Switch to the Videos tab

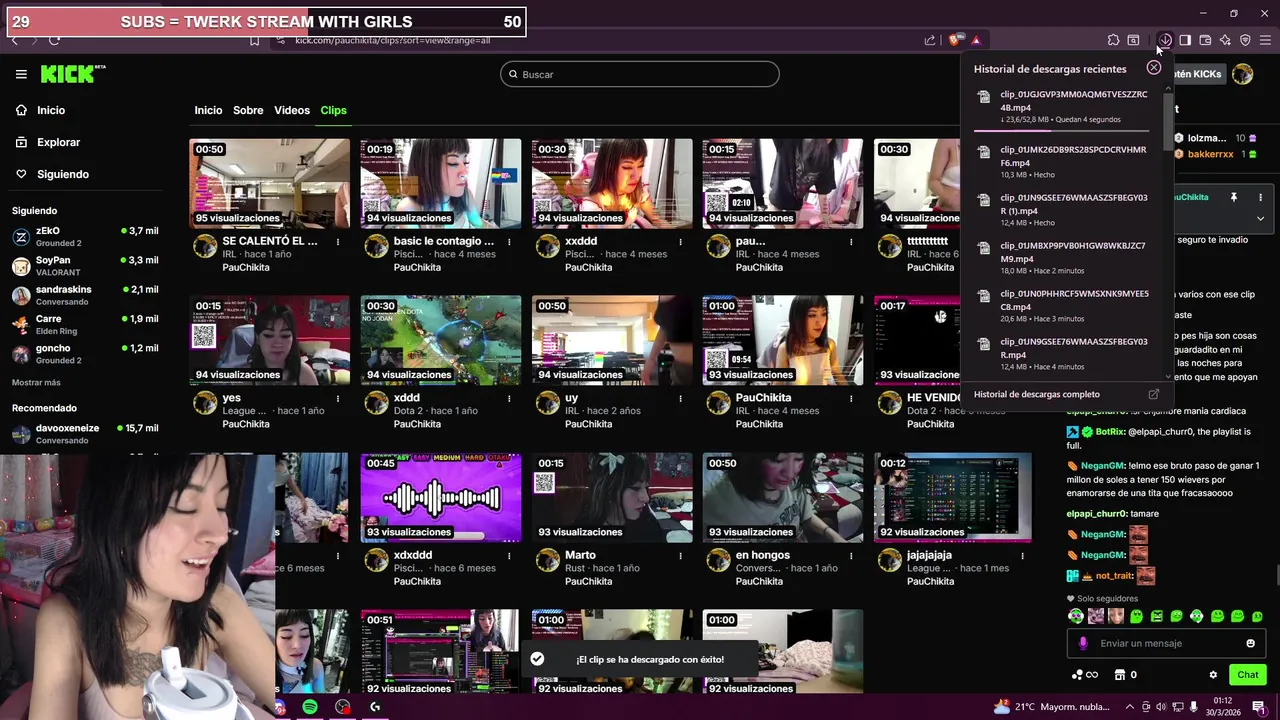coord(292,110)
